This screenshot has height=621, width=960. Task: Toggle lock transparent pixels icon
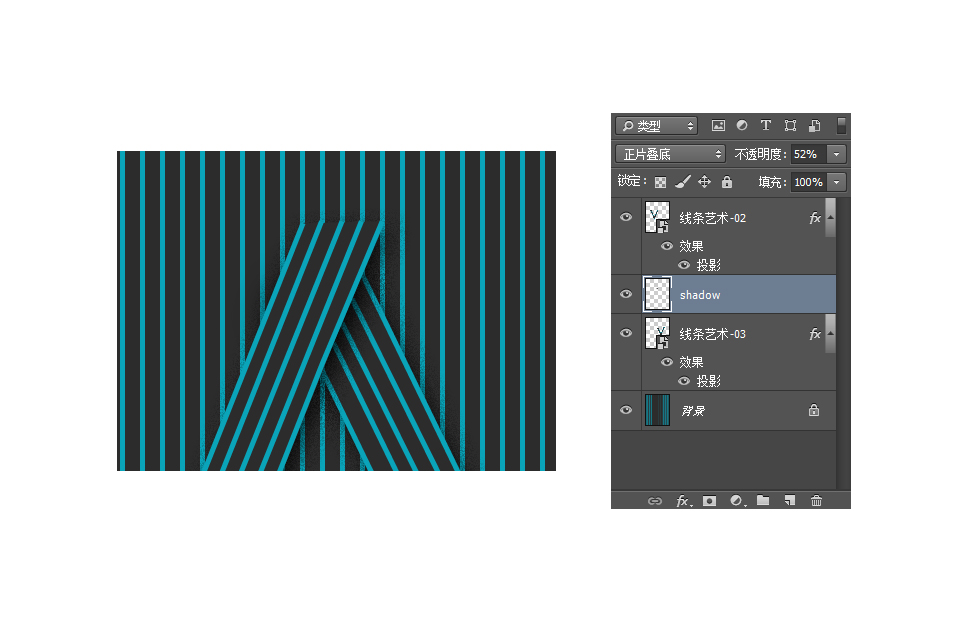(x=660, y=182)
